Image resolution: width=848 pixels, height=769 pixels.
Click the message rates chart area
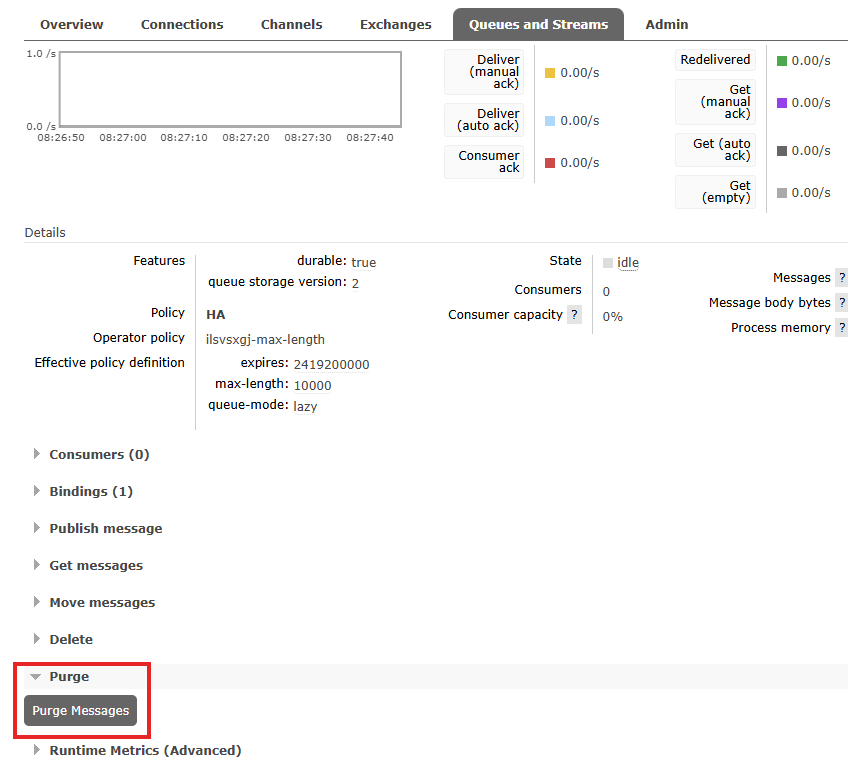pos(230,90)
